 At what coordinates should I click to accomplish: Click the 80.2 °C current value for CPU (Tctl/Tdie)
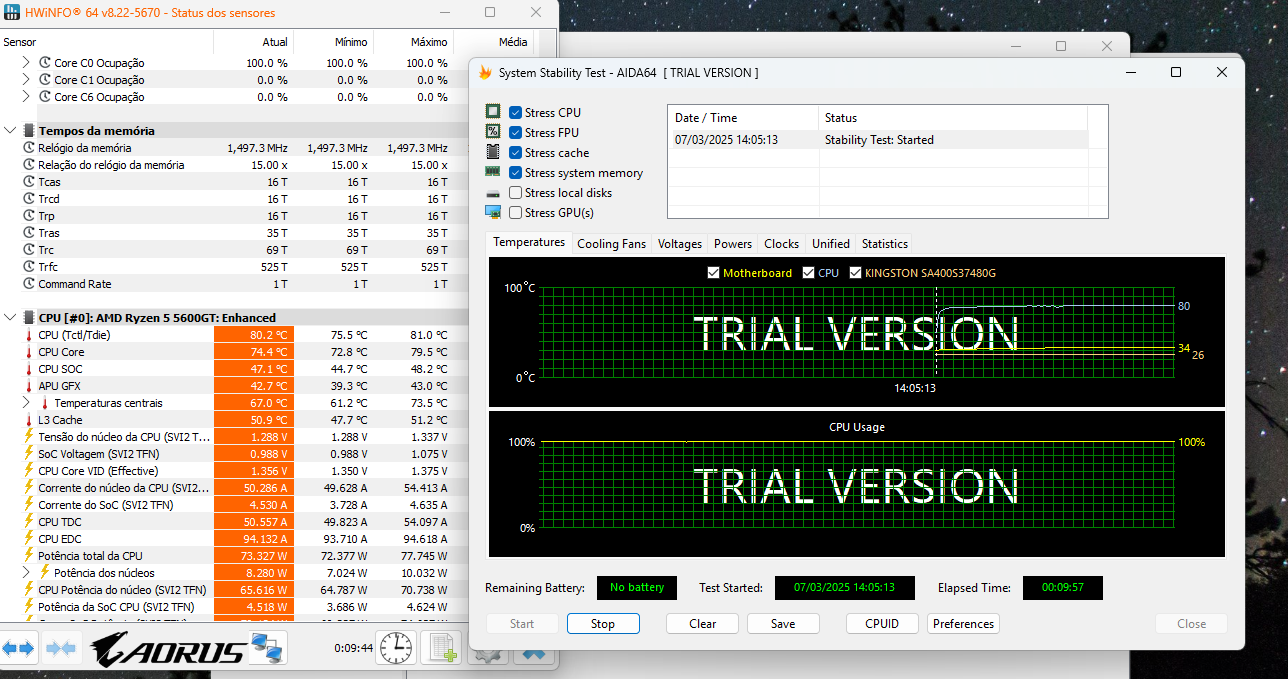pos(254,335)
